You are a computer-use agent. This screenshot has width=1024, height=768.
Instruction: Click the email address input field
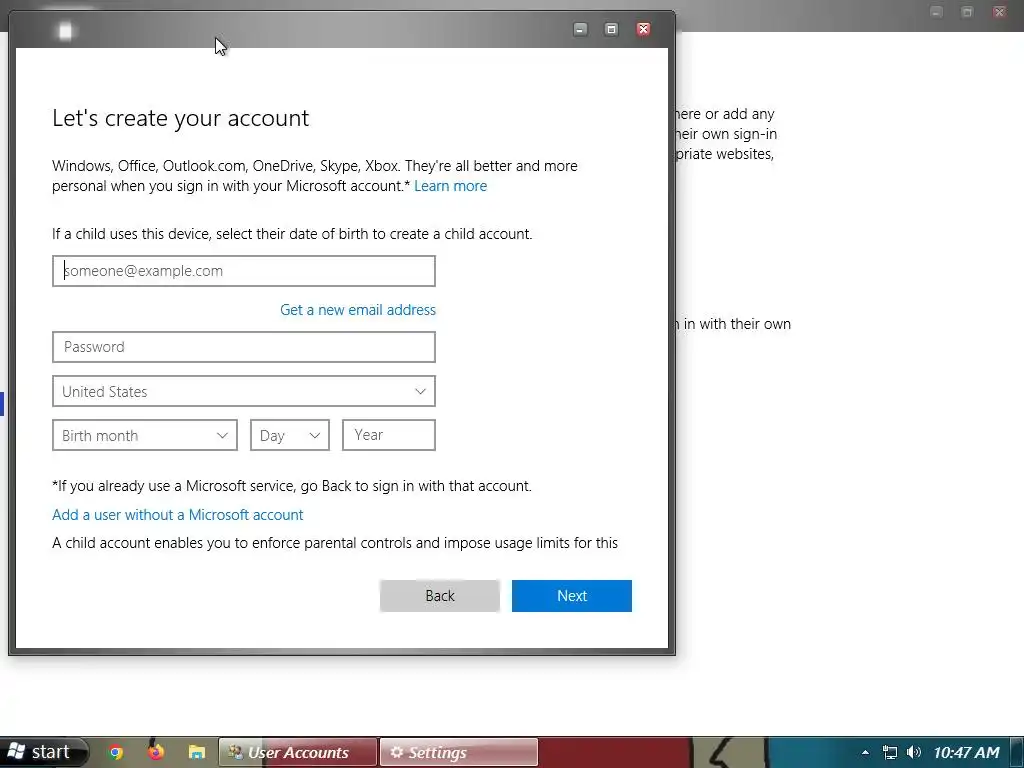244,271
